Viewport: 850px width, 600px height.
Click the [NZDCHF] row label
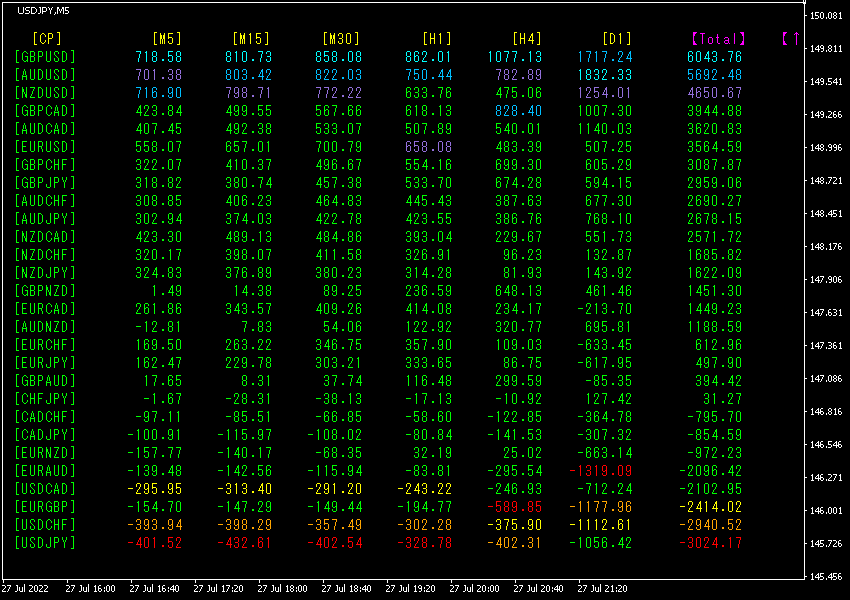click(x=46, y=255)
